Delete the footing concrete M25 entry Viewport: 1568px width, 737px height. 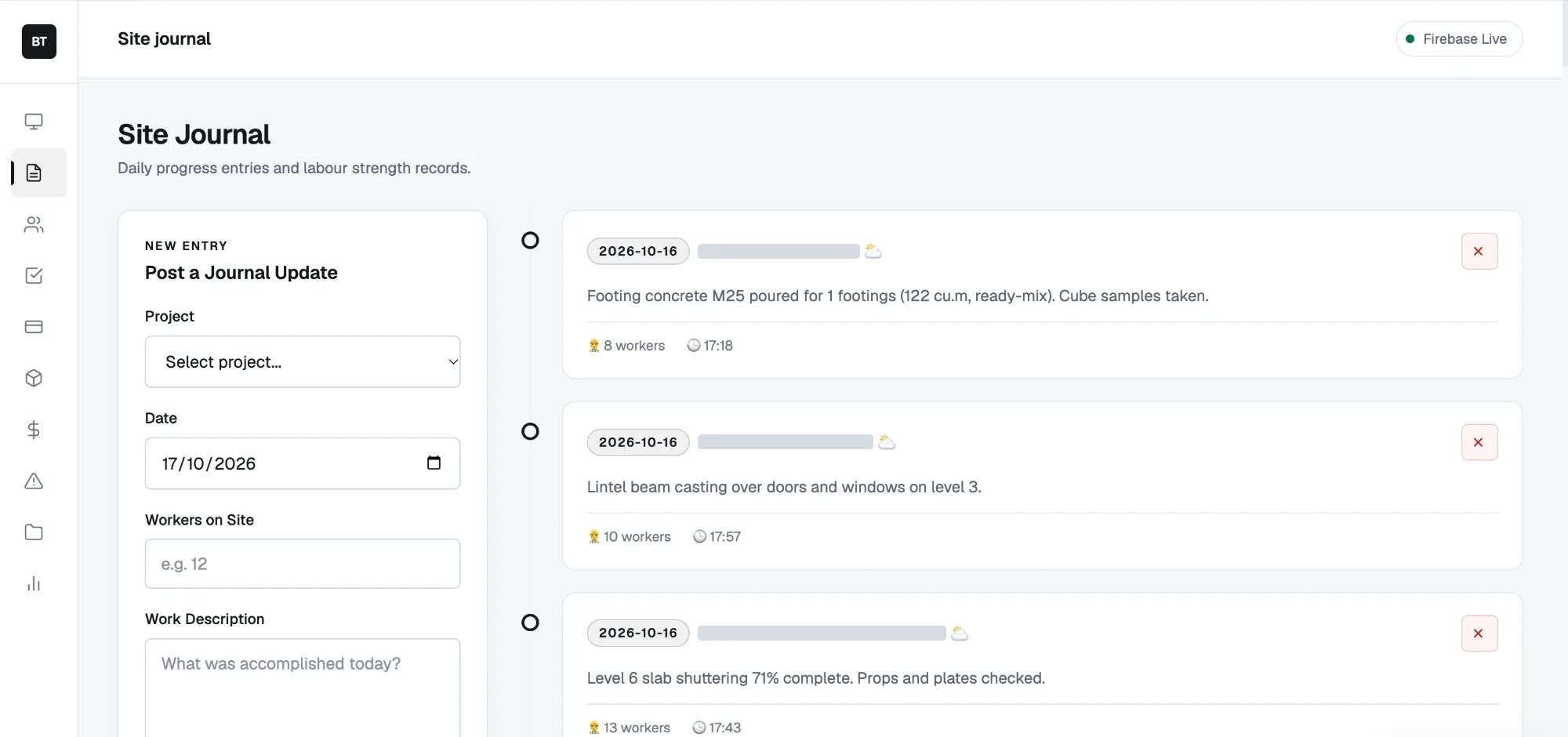pos(1479,251)
